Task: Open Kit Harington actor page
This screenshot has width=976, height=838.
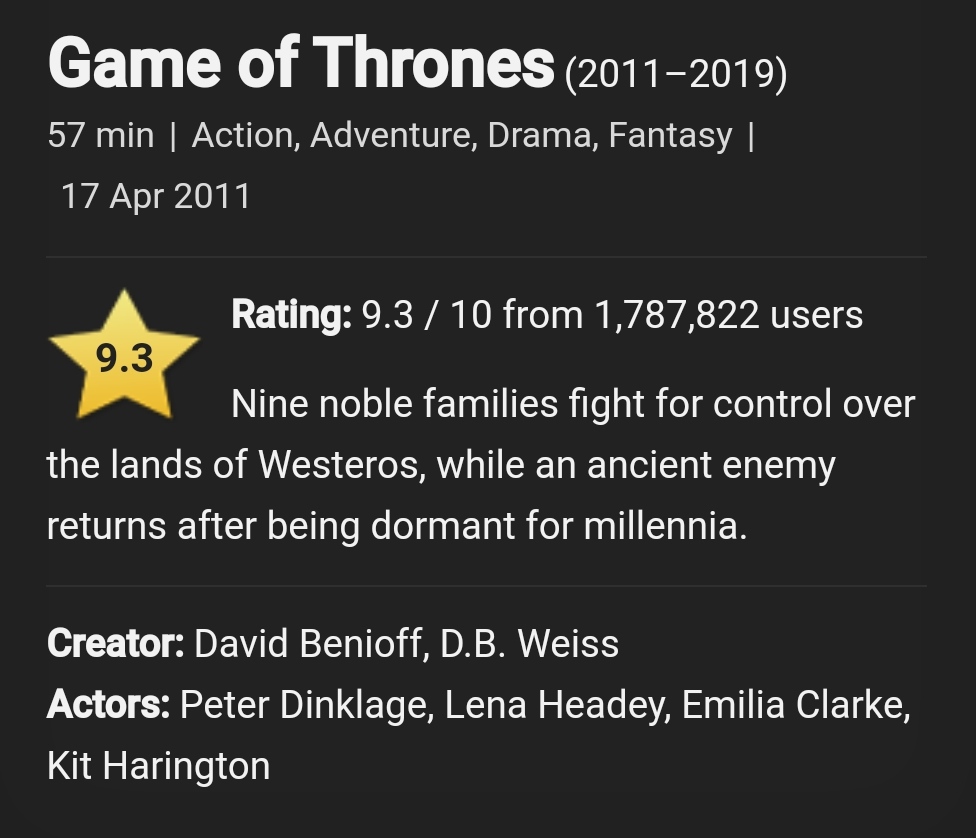Action: 158,767
